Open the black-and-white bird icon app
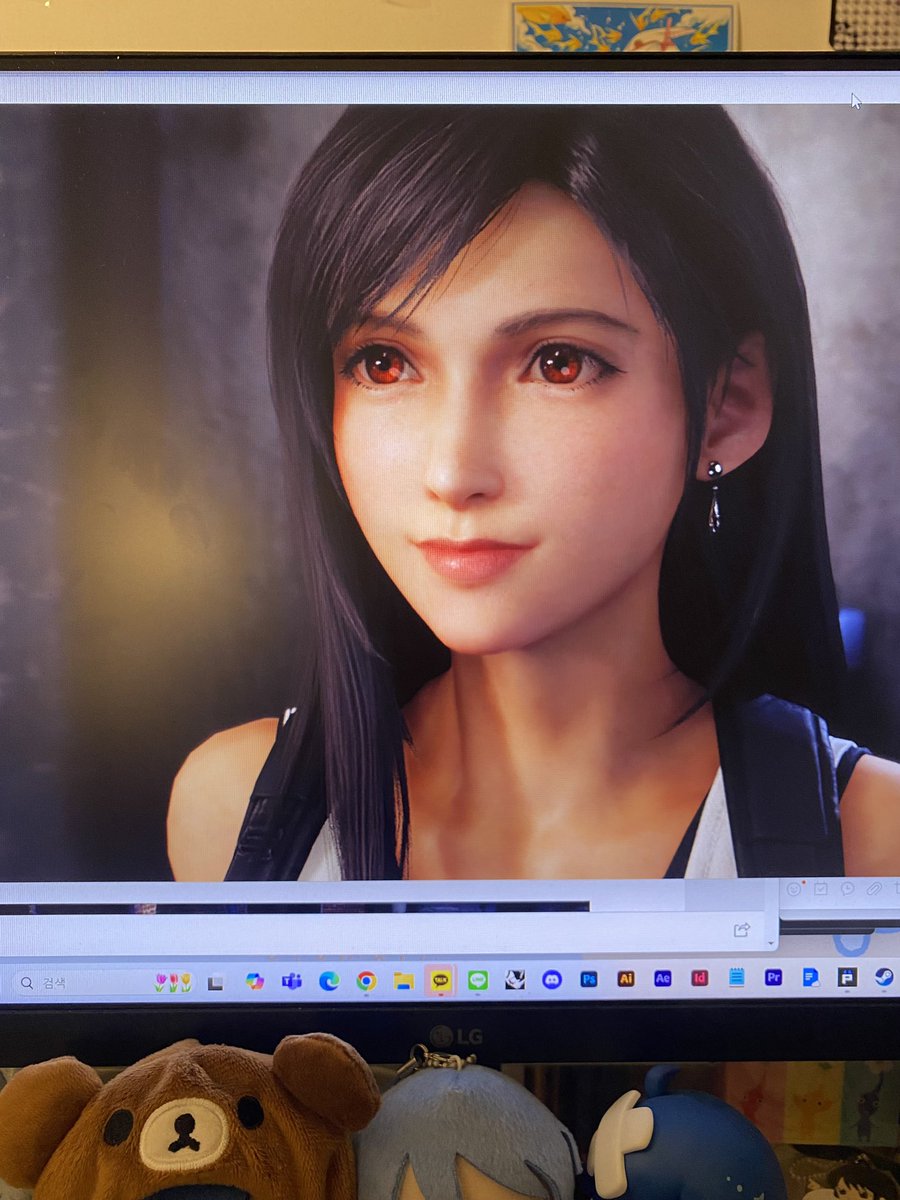Image resolution: width=900 pixels, height=1200 pixels. (515, 980)
